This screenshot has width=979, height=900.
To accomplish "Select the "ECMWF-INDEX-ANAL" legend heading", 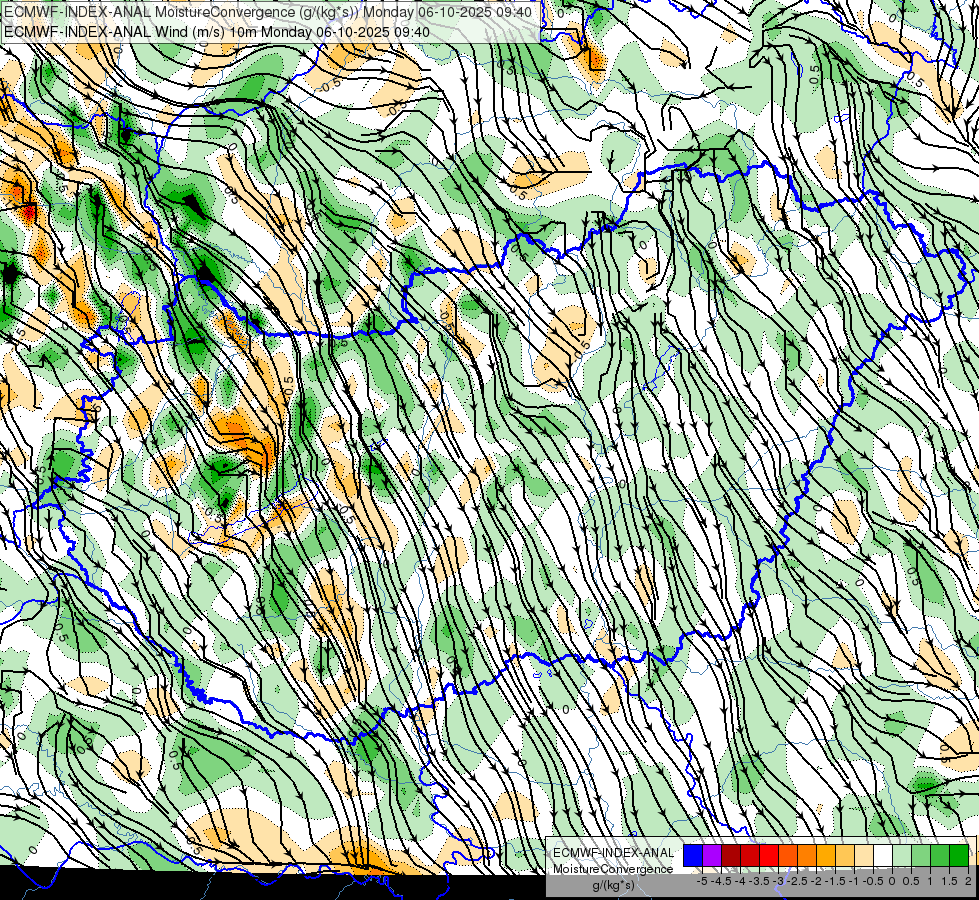I will coord(613,853).
